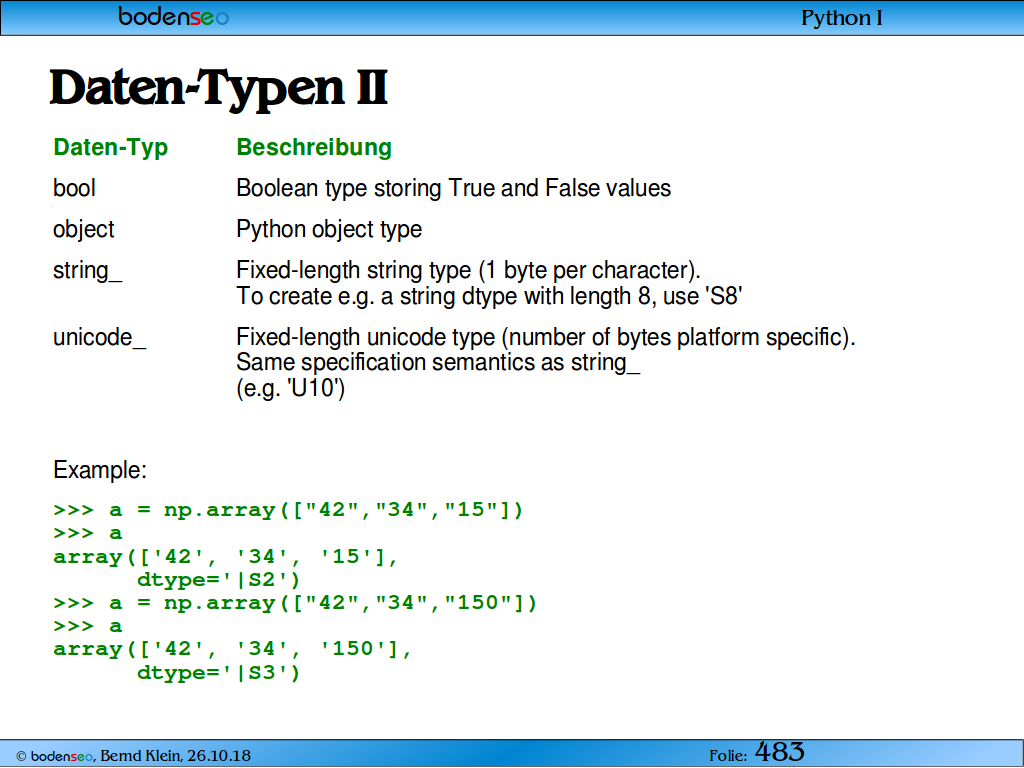The image size is (1024, 768).
Task: Click 'Same specification semantics as string_'
Action: point(438,362)
